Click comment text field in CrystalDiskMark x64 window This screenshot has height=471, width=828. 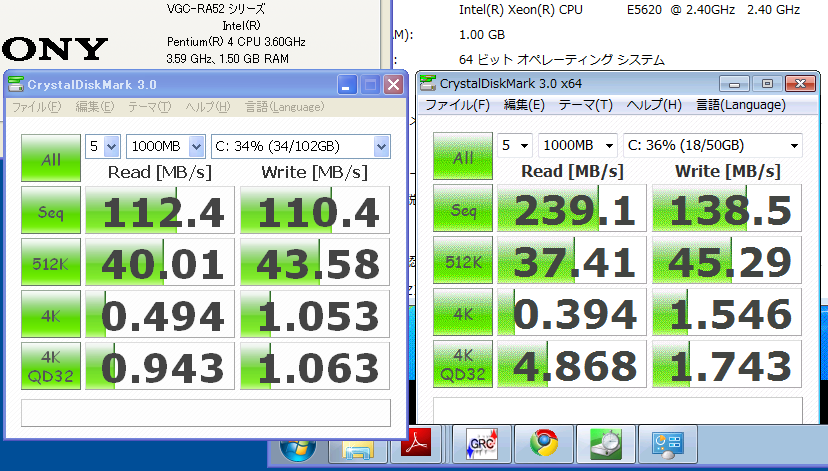[618, 410]
